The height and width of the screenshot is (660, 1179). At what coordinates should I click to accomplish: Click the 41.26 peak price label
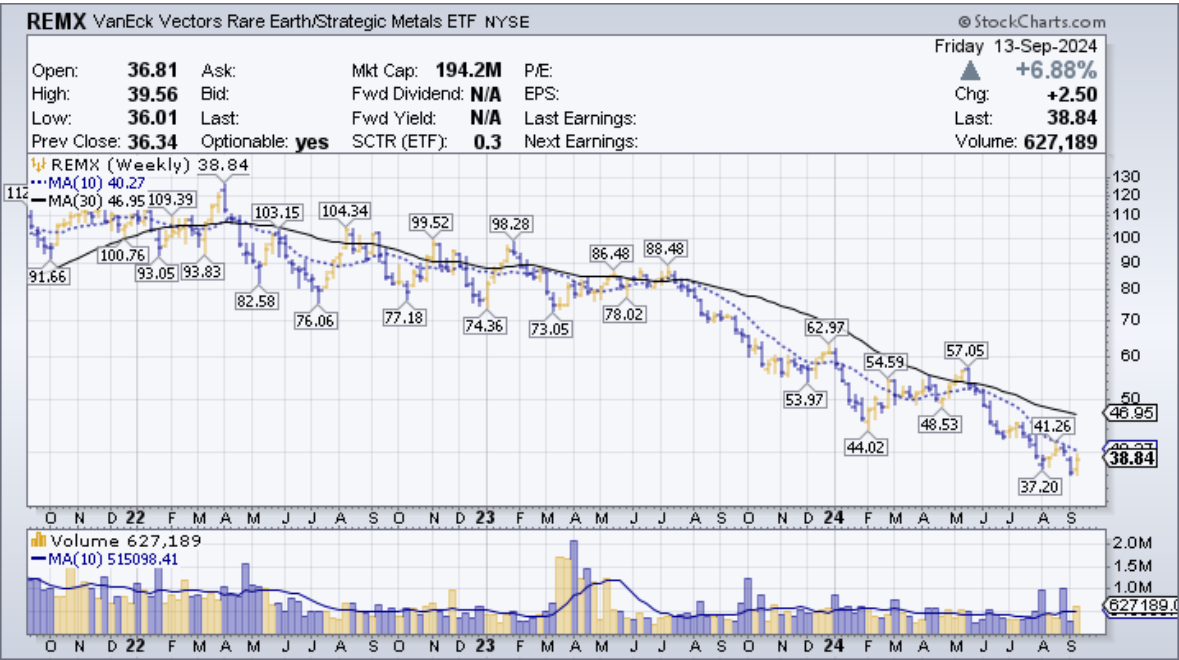point(1051,426)
